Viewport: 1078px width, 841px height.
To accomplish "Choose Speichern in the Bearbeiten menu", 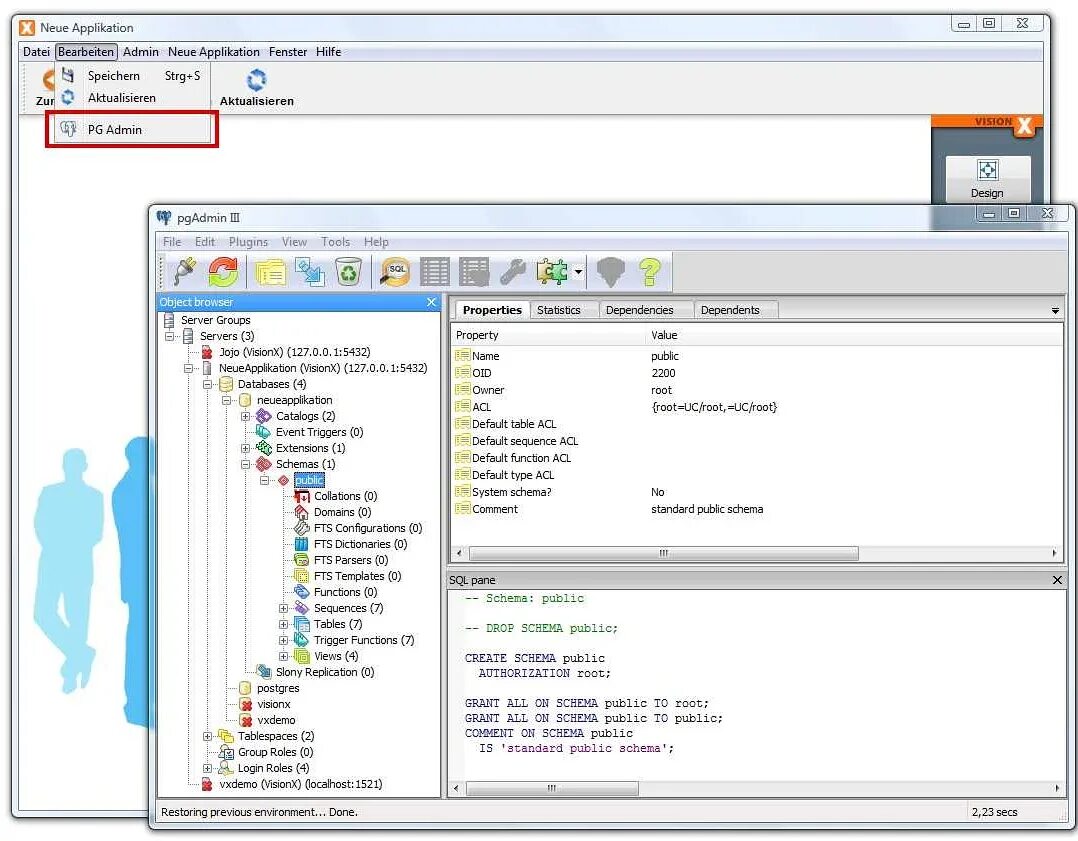I will 131,76.
